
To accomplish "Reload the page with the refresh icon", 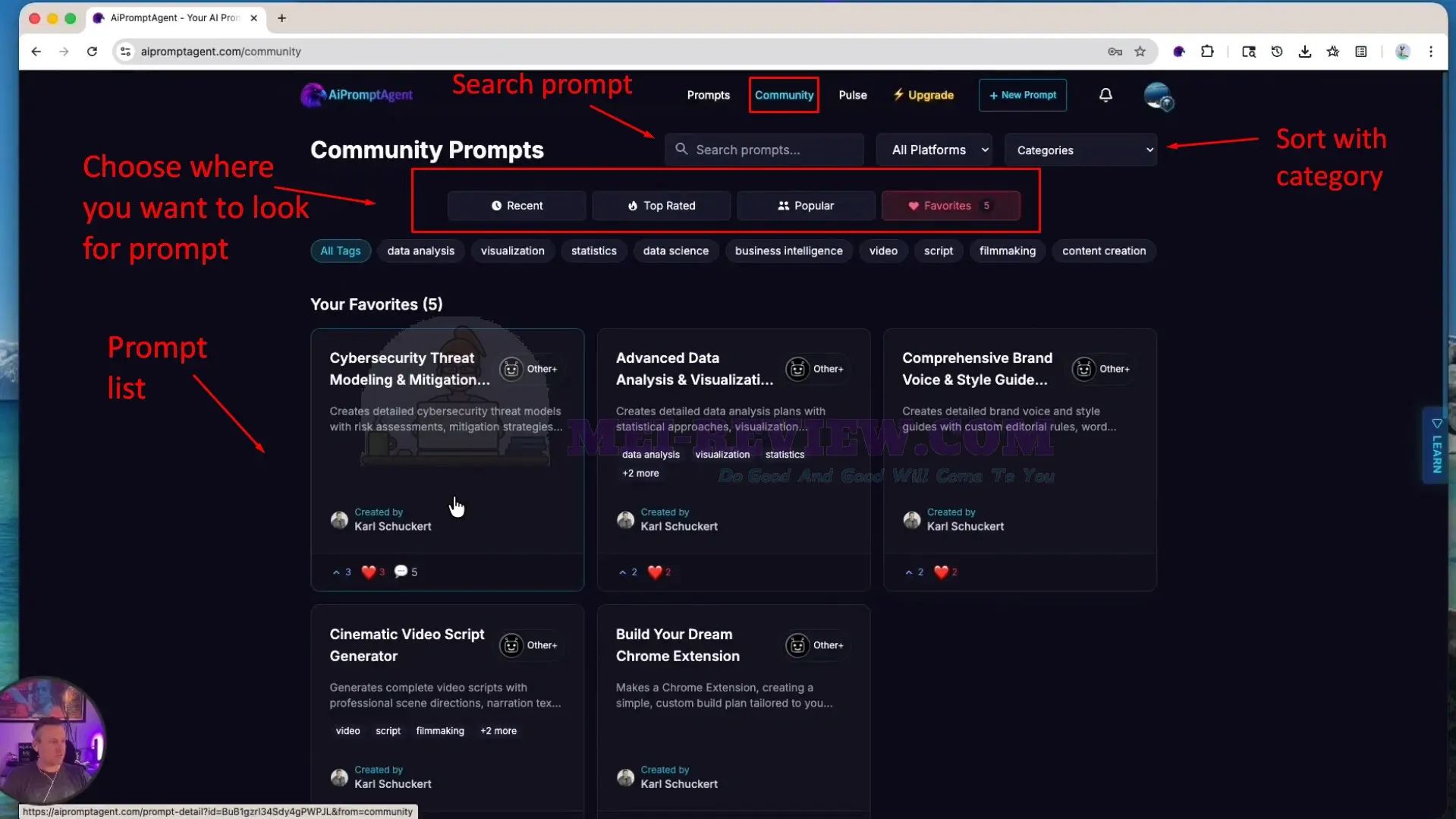I will coord(92,52).
